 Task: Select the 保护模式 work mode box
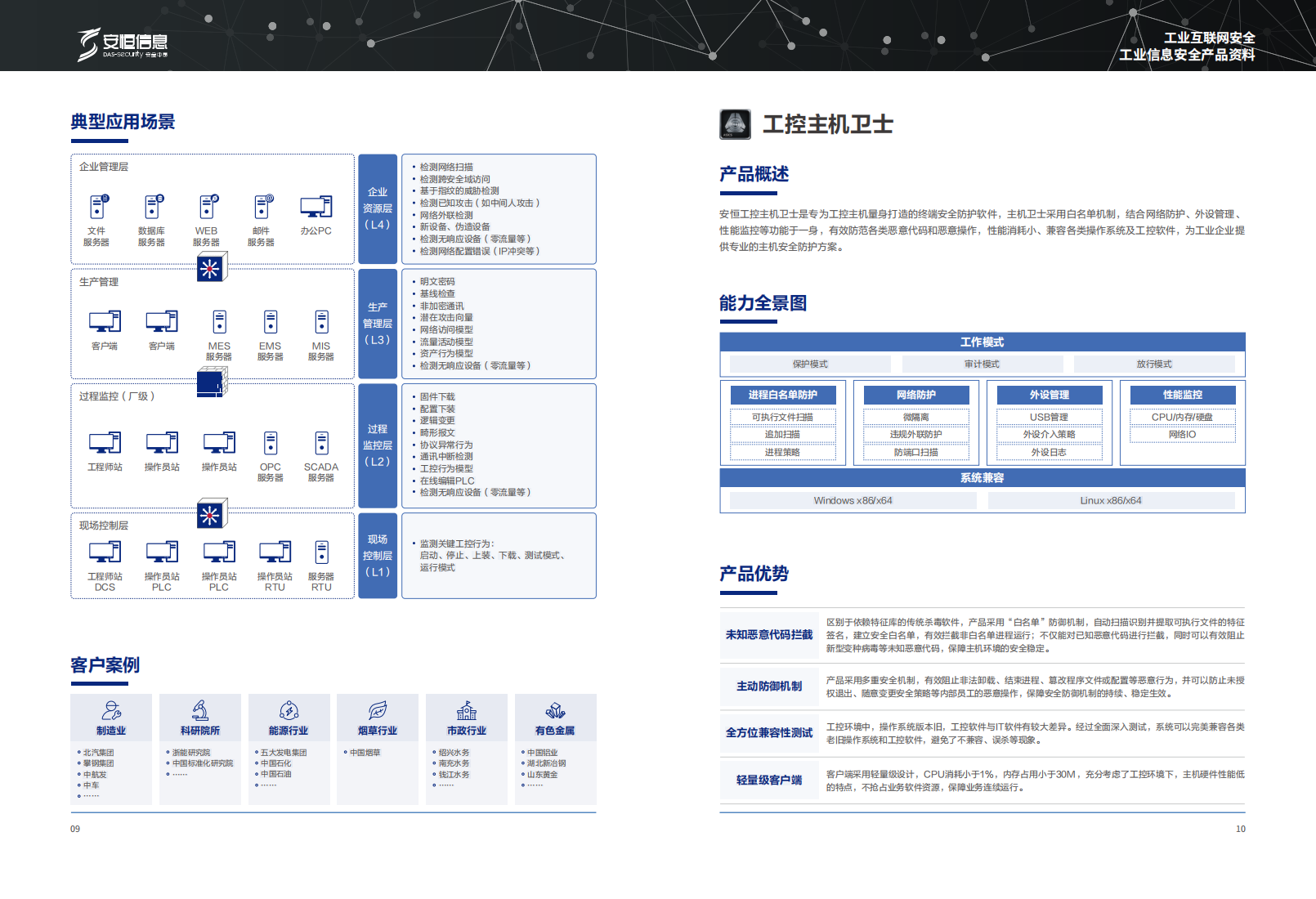click(810, 364)
